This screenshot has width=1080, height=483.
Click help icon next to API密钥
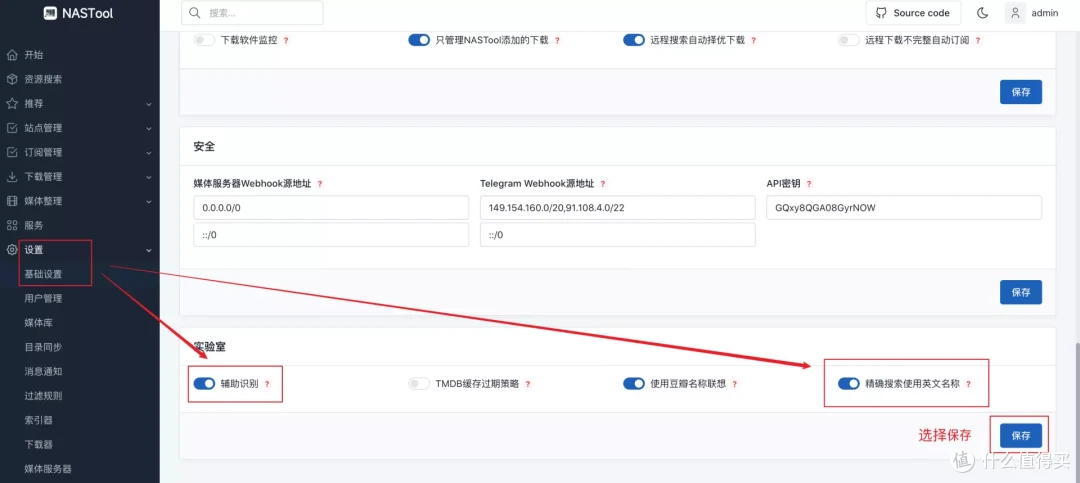(809, 184)
